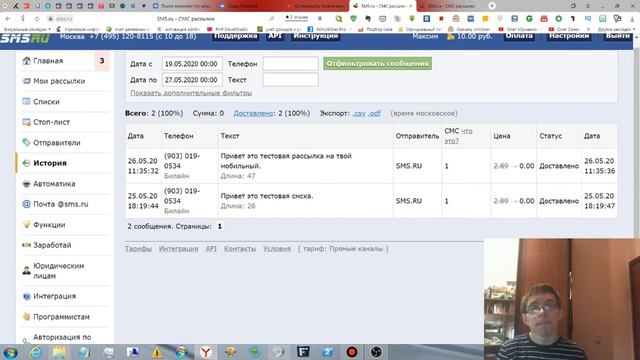Open the Главная home icon in sidebar

pyautogui.click(x=27, y=61)
